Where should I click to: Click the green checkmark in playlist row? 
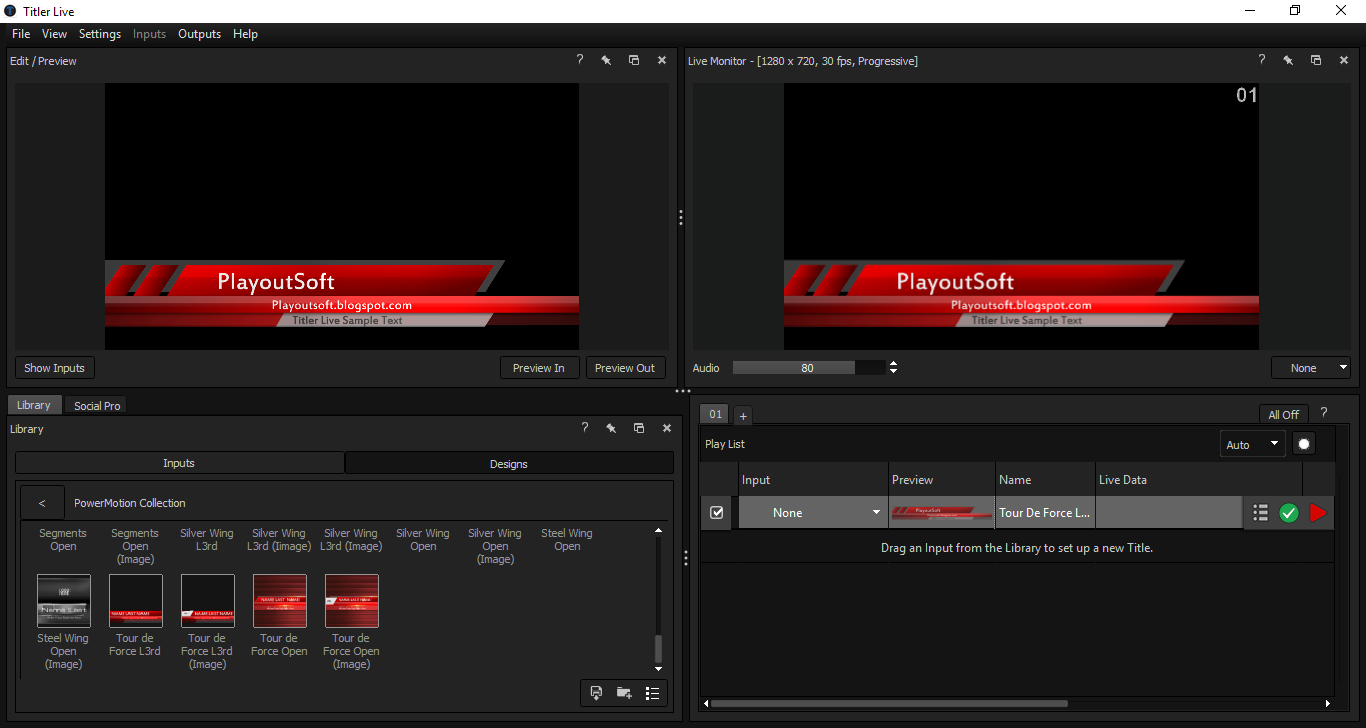1289,513
